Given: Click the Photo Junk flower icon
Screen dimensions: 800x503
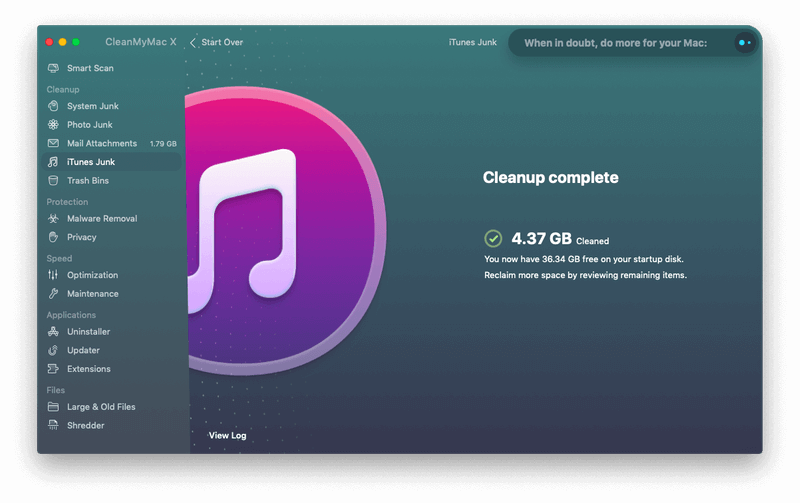Looking at the screenshot, I should pyautogui.click(x=53, y=124).
